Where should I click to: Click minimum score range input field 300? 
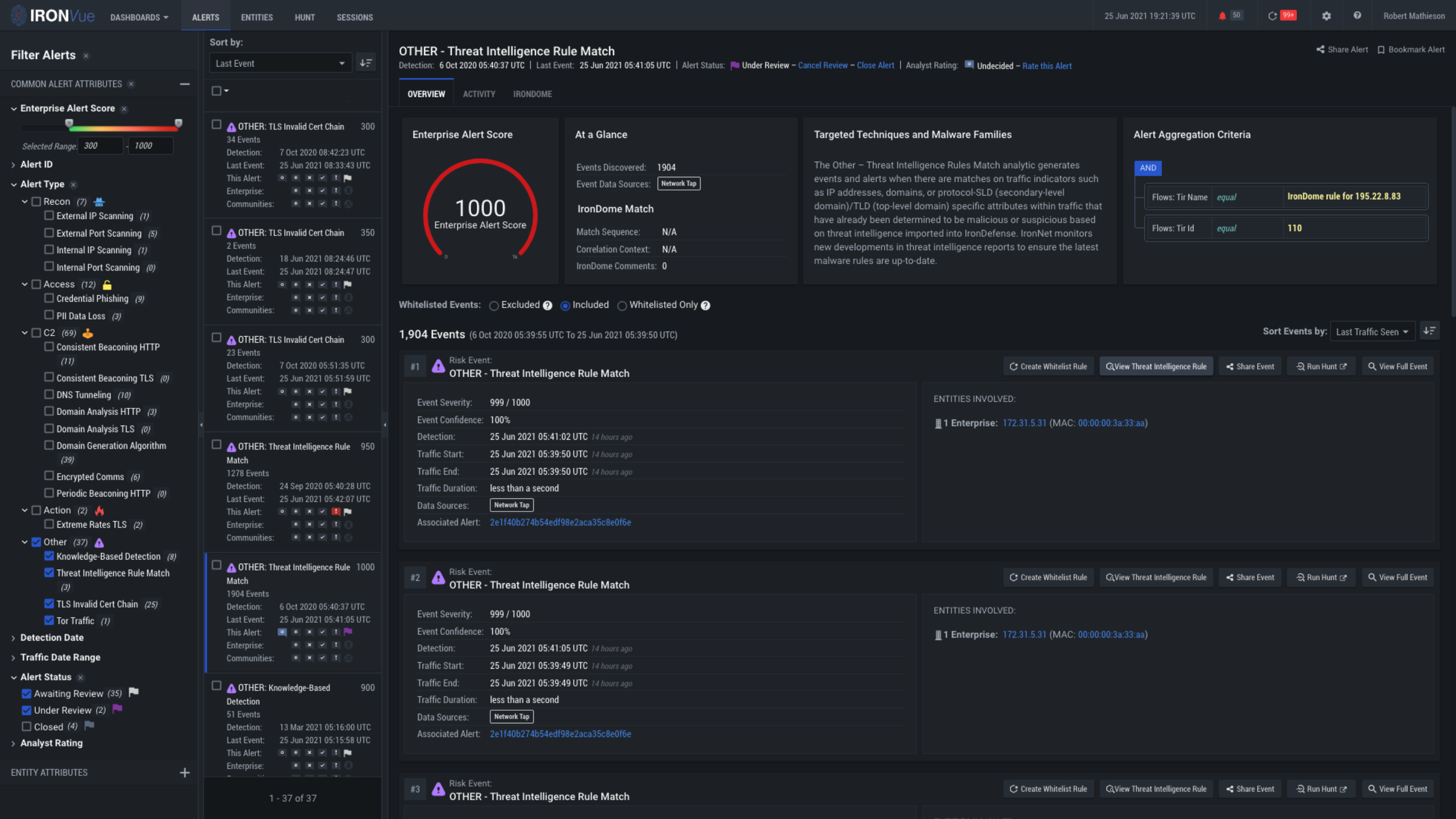100,146
